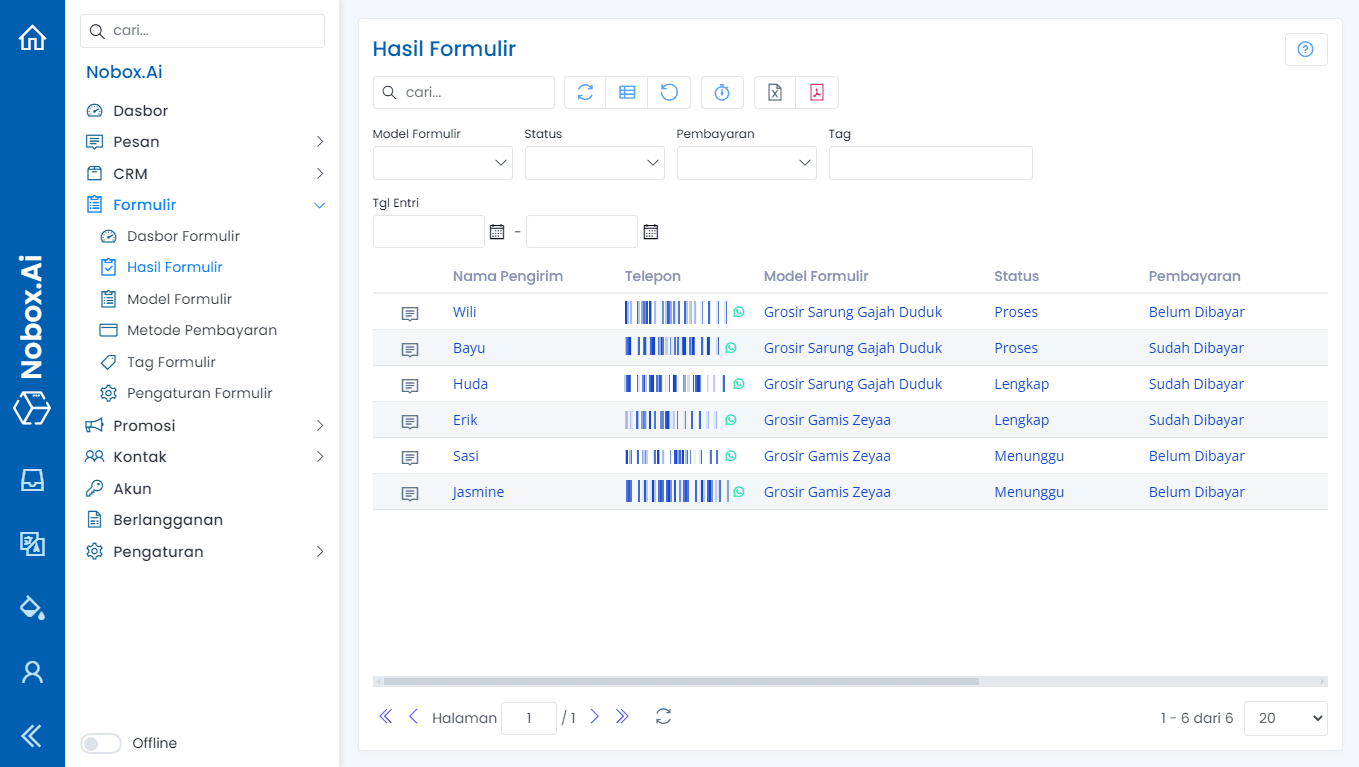Click the conversation icon beside Jasmine
1359x767 pixels.
[x=410, y=493]
